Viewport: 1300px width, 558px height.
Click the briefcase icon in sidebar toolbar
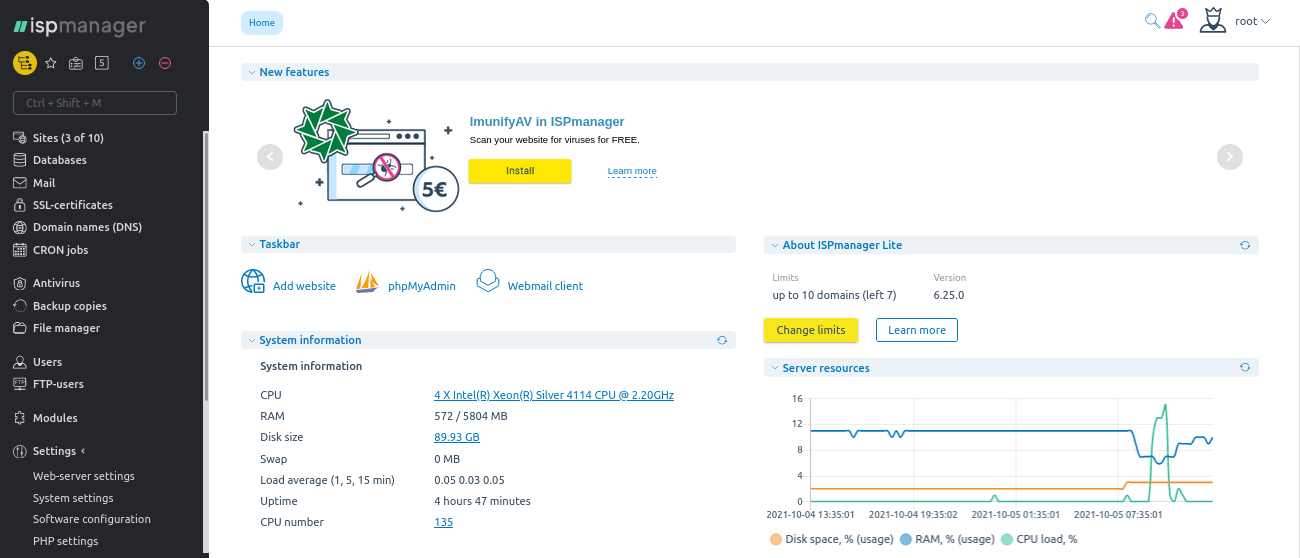click(x=76, y=63)
